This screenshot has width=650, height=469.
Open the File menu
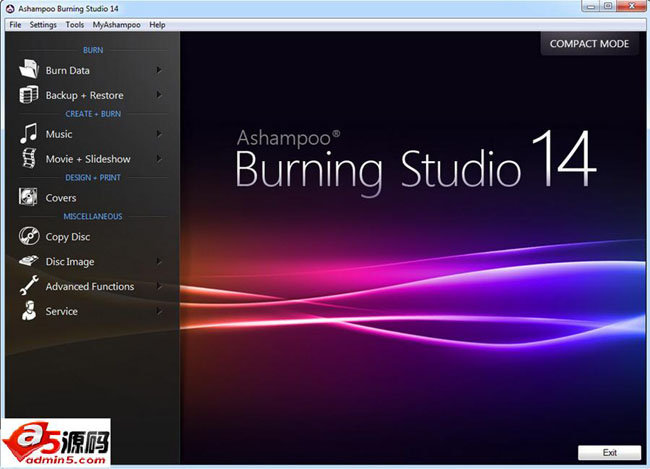point(15,25)
